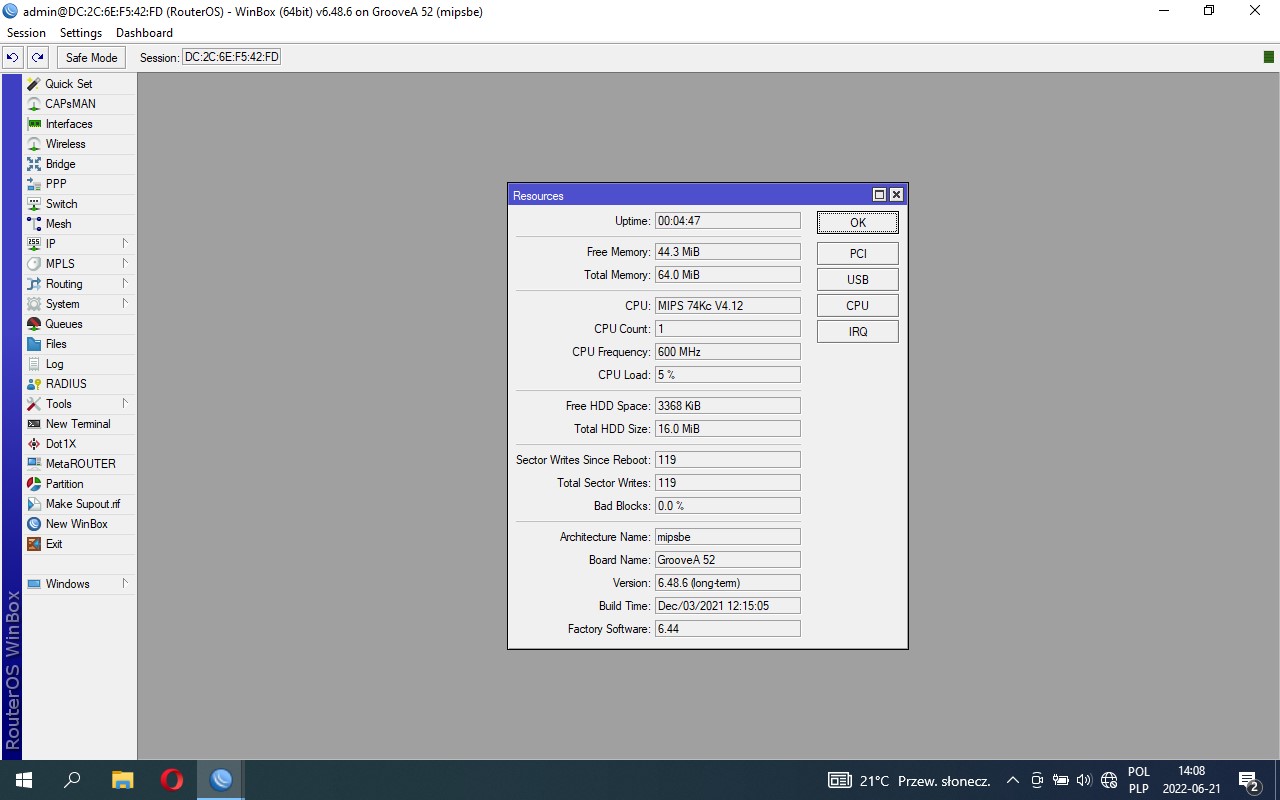Open the Session menu
Viewport: 1280px width, 800px height.
click(x=26, y=33)
